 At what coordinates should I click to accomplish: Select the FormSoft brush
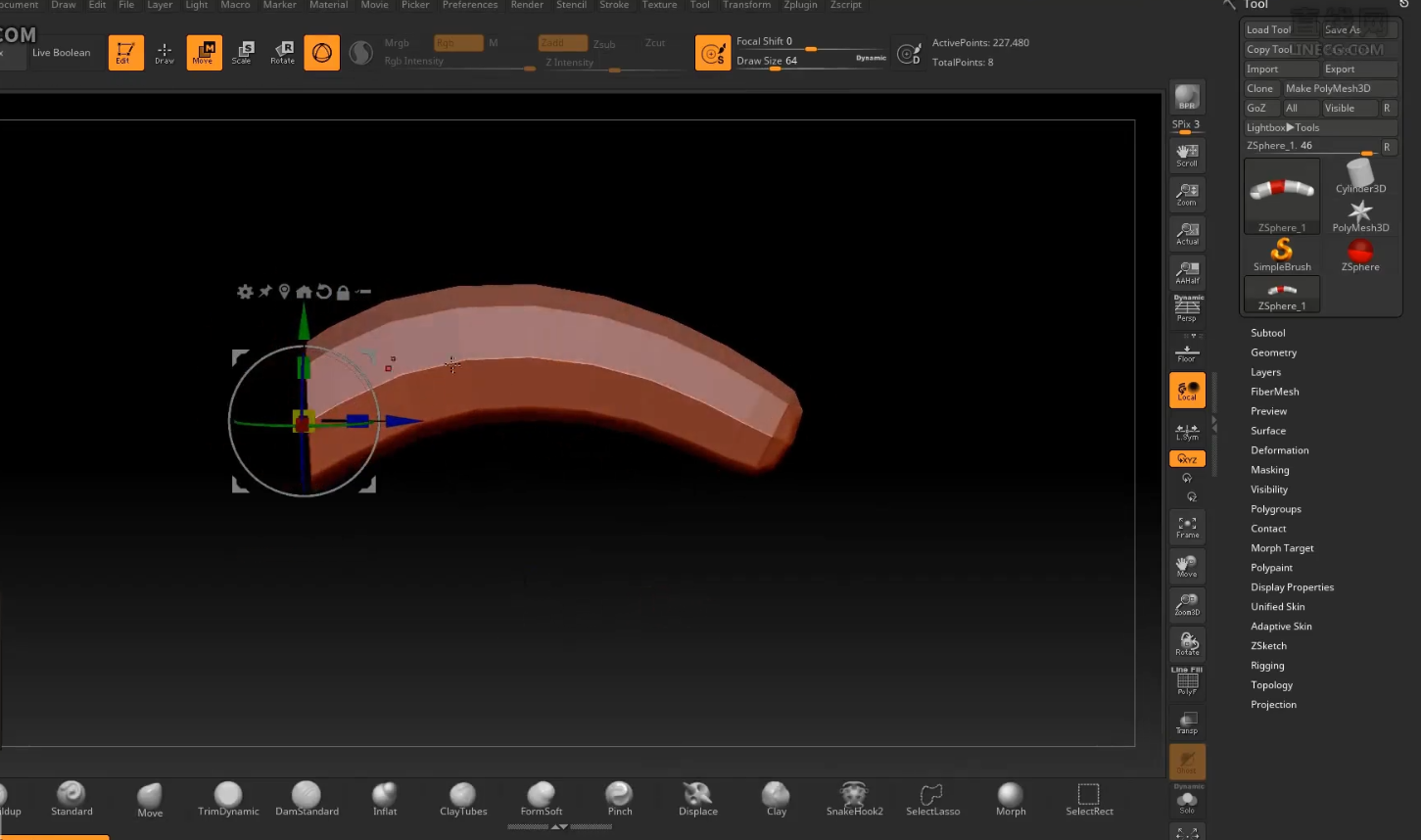pos(541,798)
